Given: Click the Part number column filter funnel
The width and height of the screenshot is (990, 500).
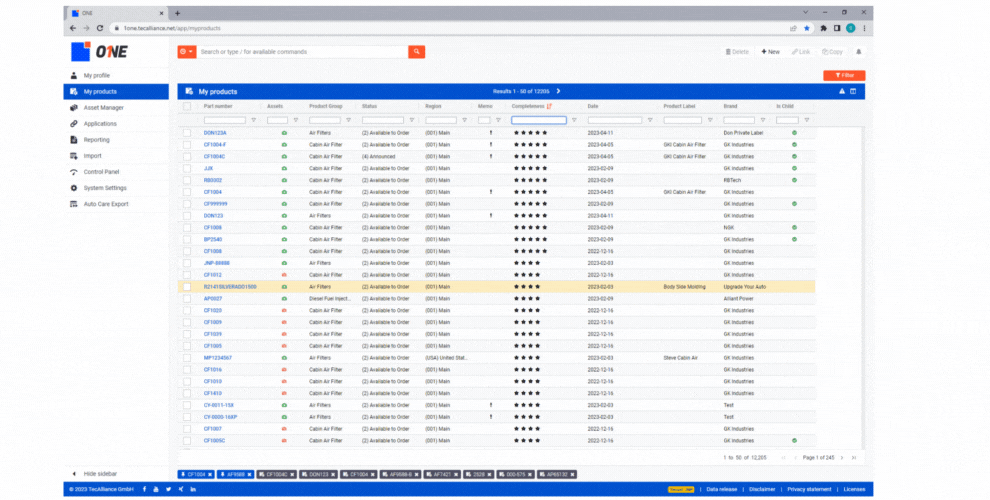Looking at the screenshot, I should 253,120.
